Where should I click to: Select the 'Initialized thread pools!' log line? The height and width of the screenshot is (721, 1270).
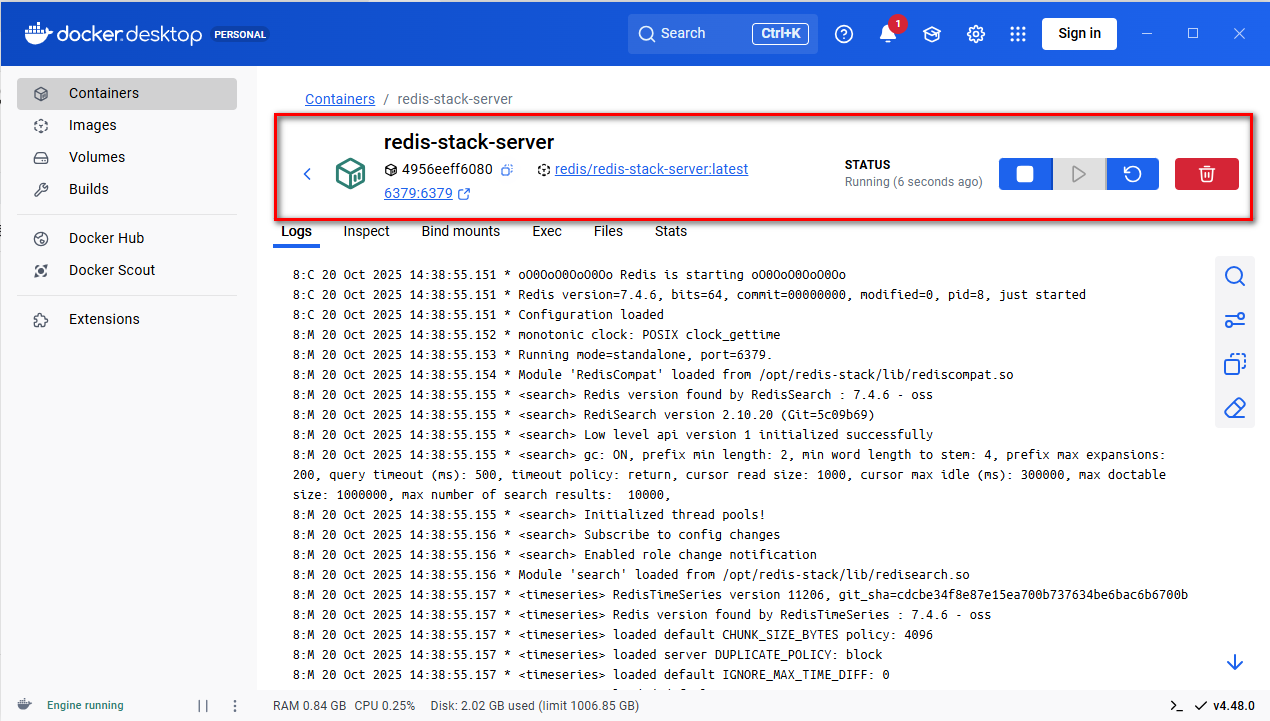[x=529, y=514]
